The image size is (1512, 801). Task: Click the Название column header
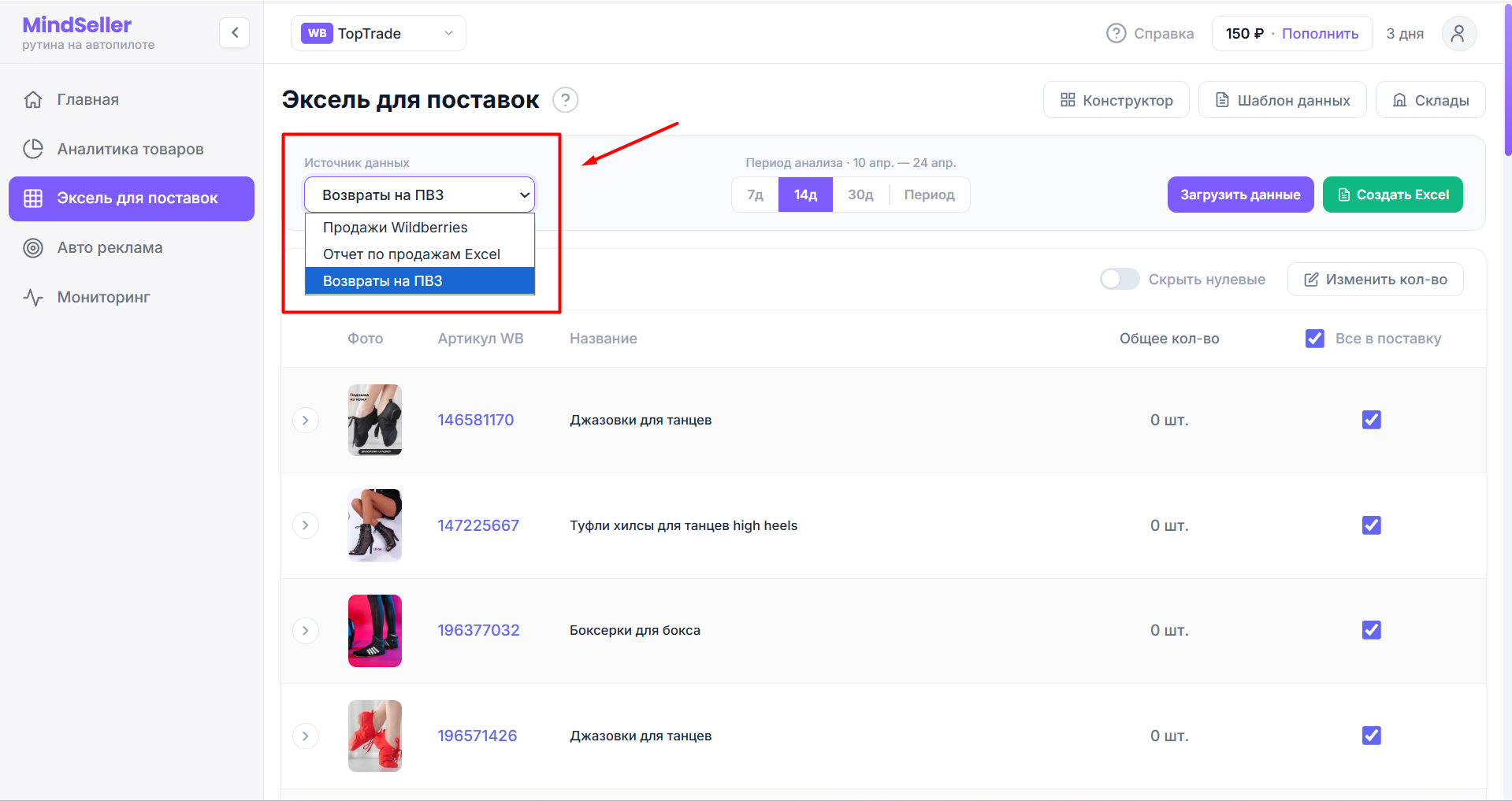(x=604, y=339)
